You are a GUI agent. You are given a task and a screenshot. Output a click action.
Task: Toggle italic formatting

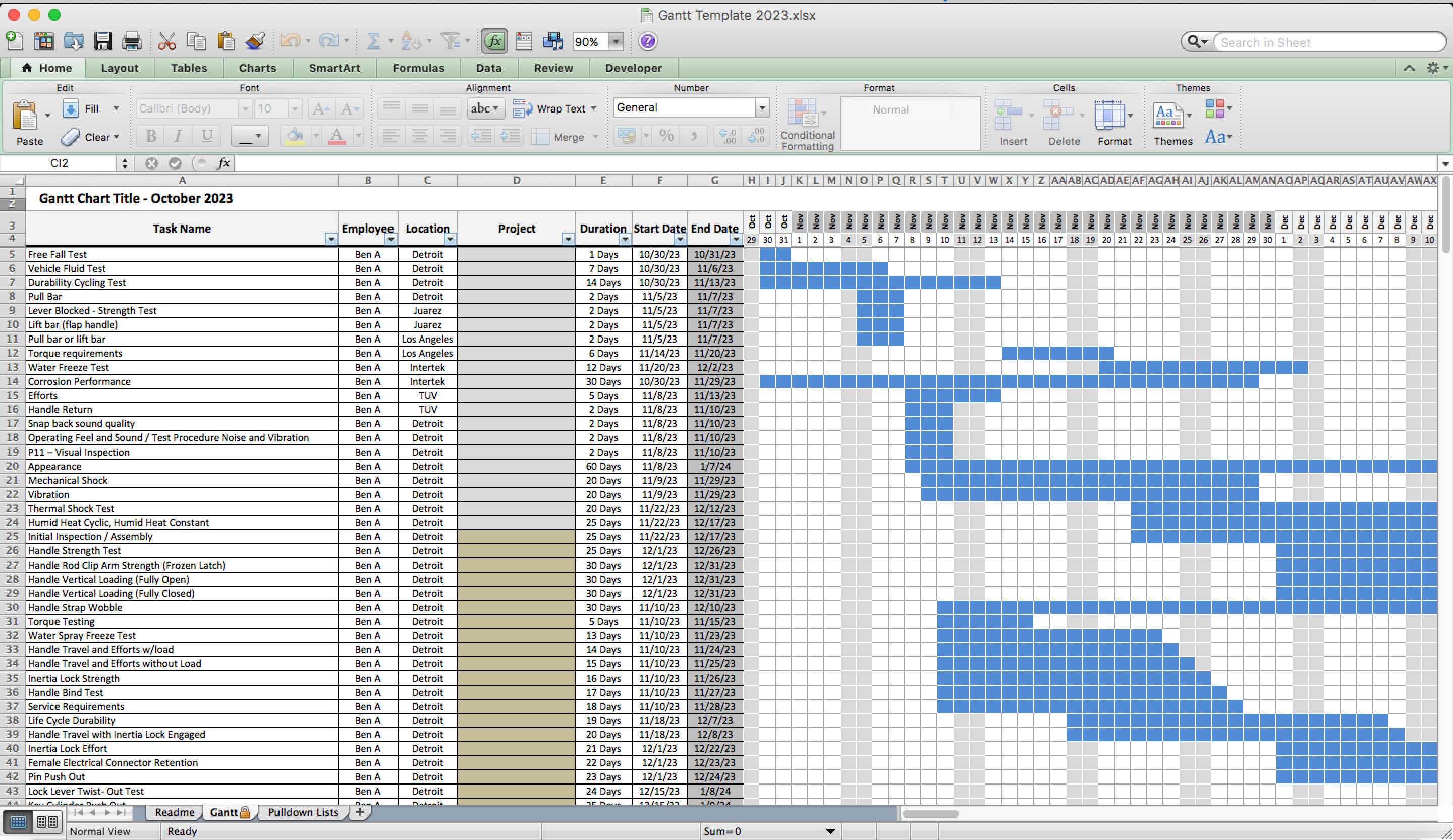pos(178,136)
